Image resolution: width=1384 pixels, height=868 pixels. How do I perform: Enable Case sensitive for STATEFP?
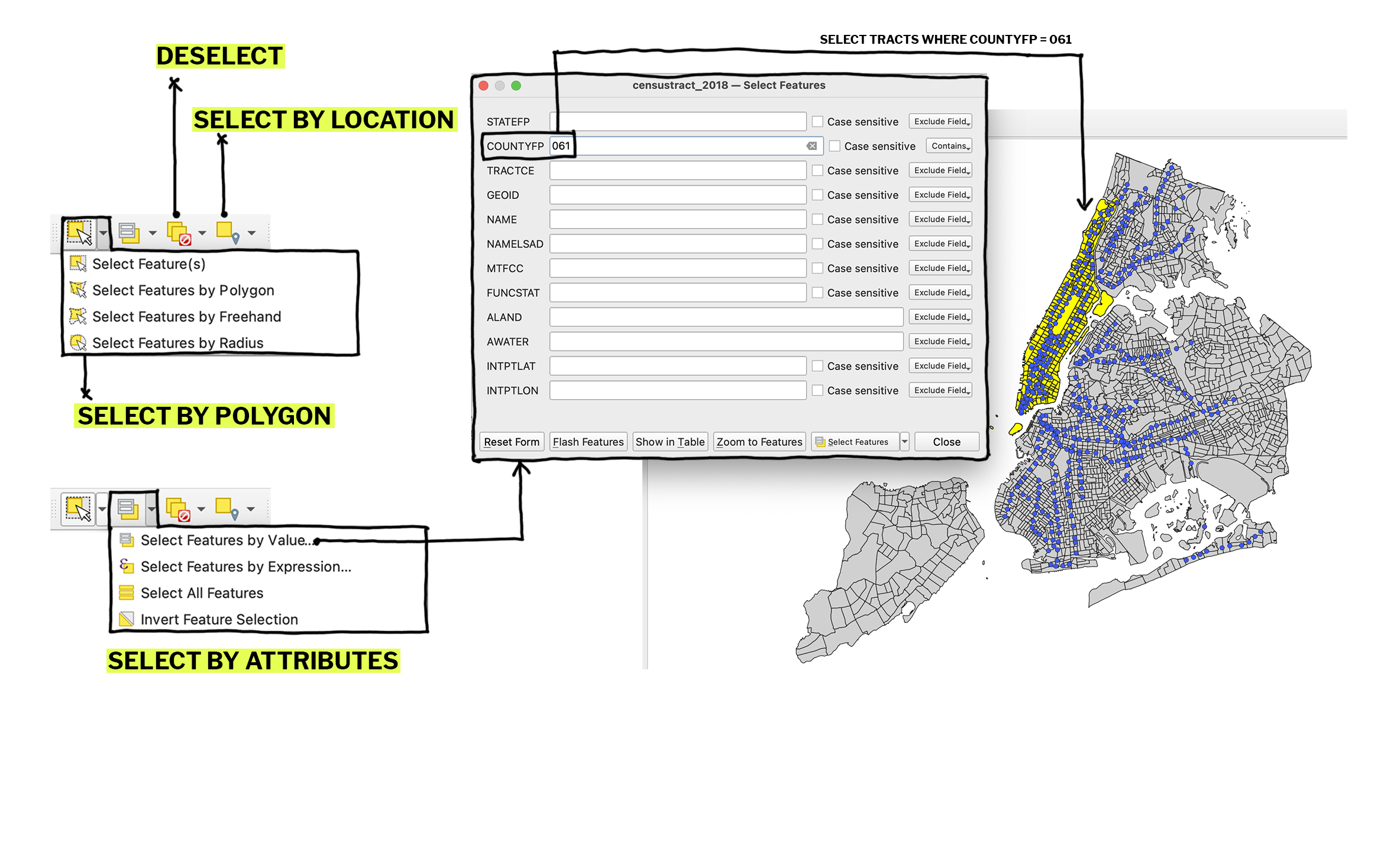tap(817, 121)
